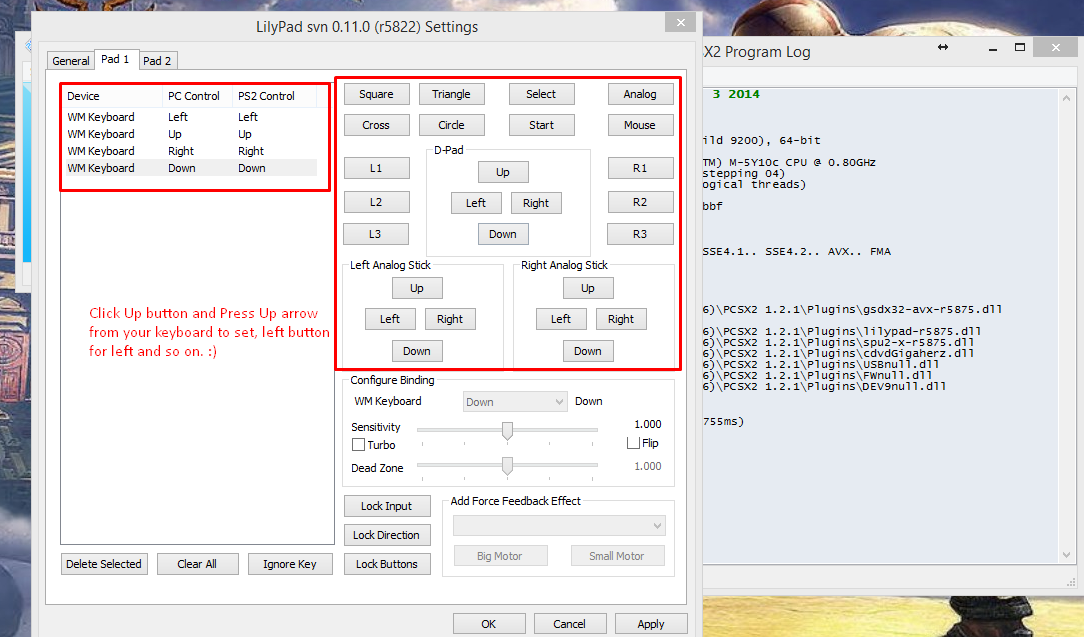
Task: Bind the Start button
Action: (x=541, y=125)
